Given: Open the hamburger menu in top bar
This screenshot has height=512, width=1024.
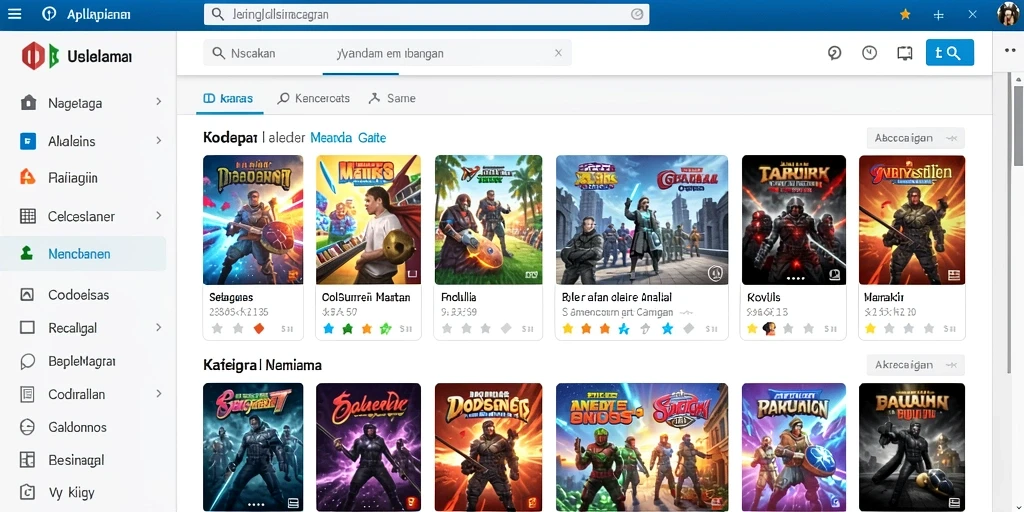Looking at the screenshot, I should pyautogui.click(x=14, y=14).
